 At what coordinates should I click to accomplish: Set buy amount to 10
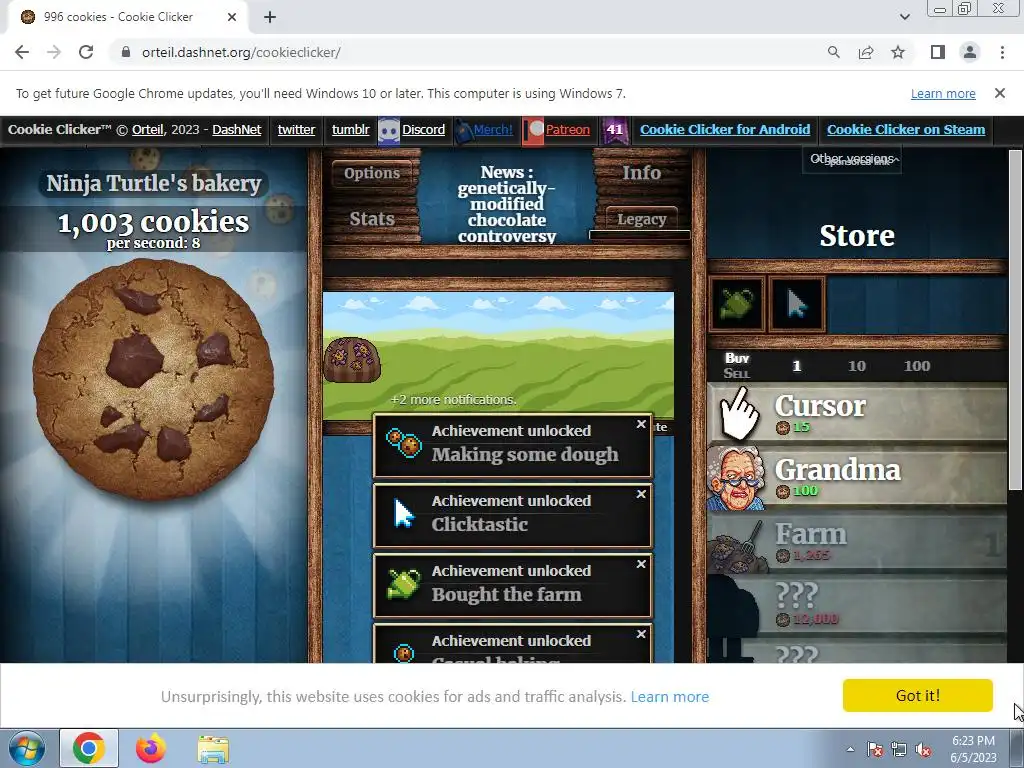pos(857,366)
